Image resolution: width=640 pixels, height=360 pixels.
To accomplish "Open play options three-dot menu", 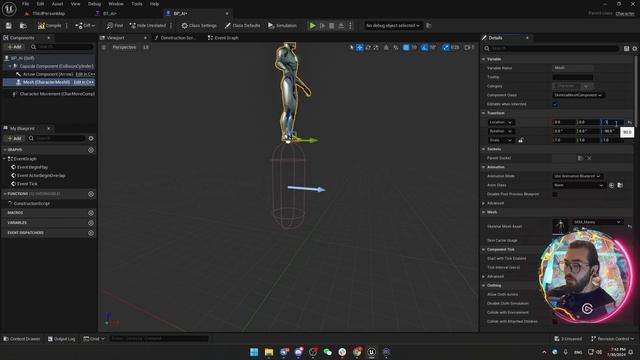I will coord(350,26).
